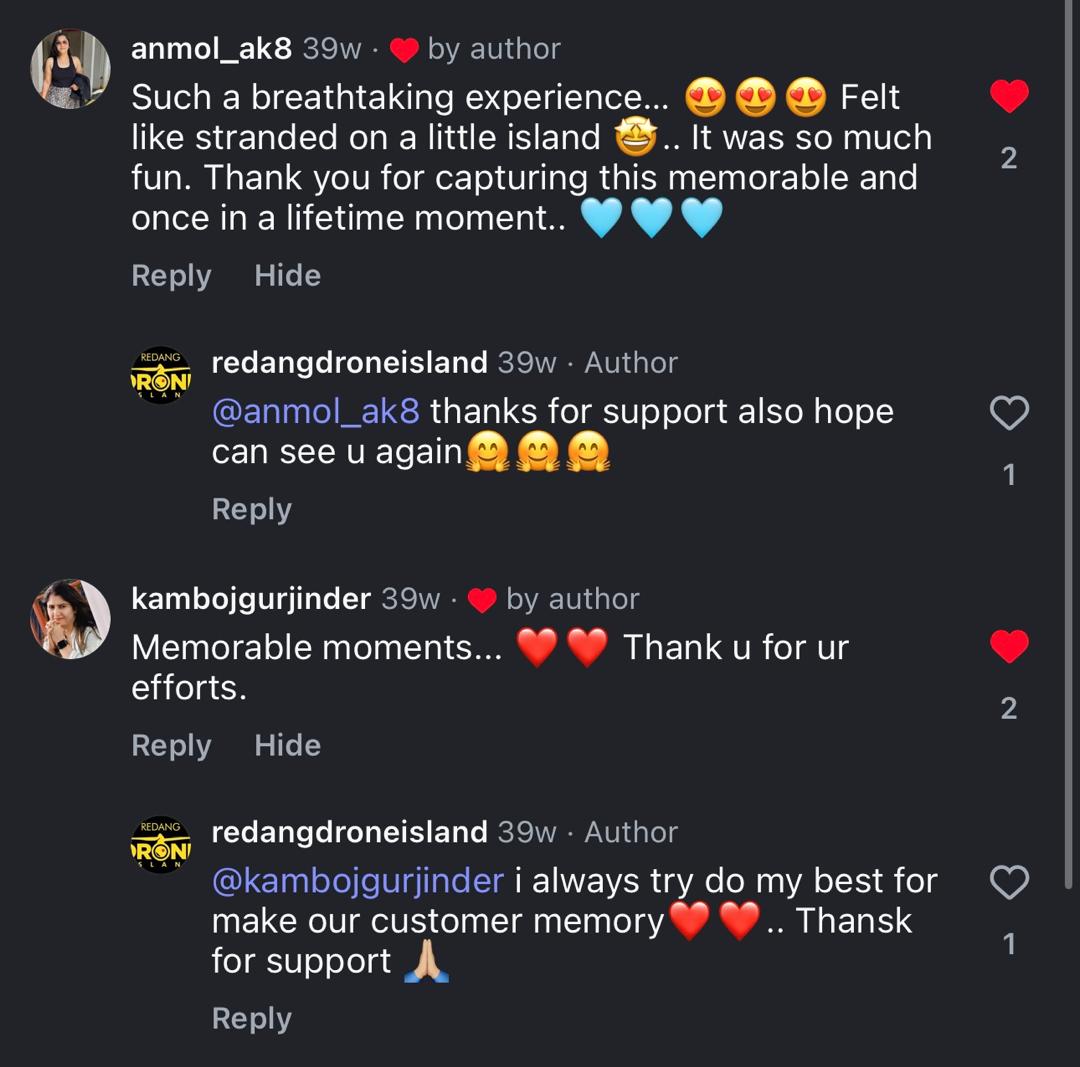
Task: Unlike kambojgurjinder's comment red heart
Action: (x=1008, y=647)
